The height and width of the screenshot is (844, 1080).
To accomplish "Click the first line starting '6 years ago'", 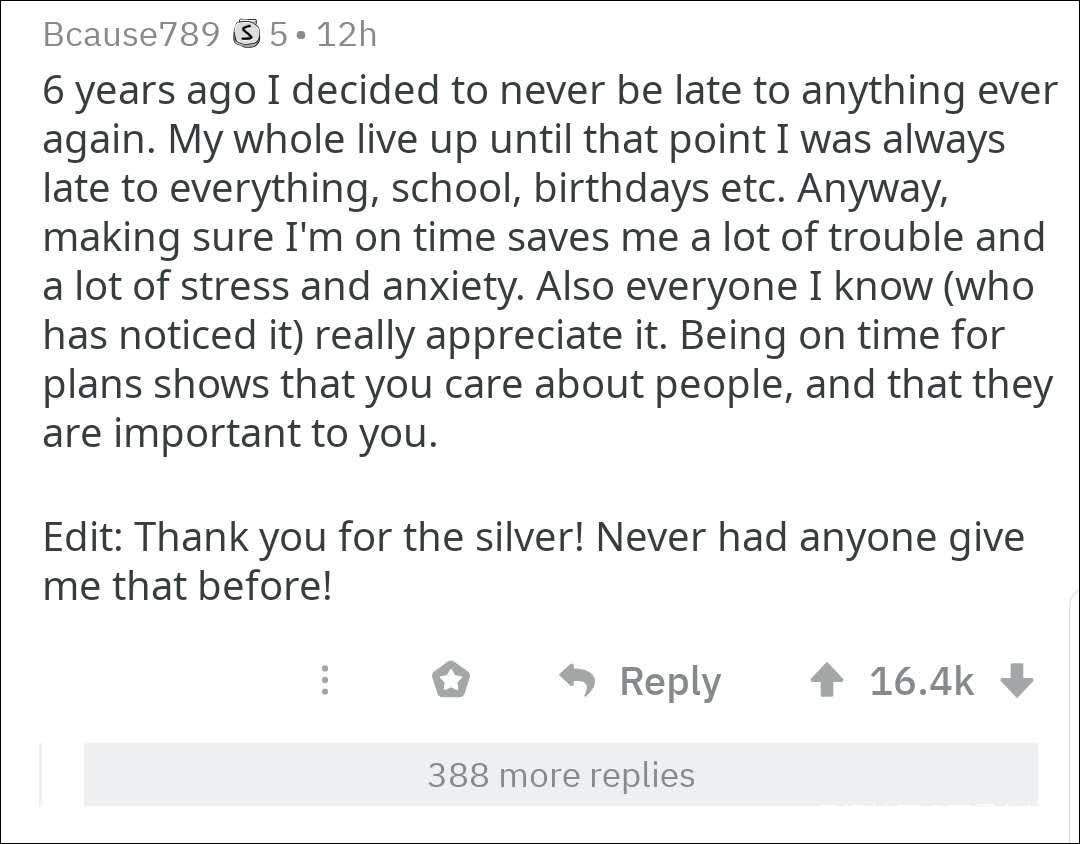I will tap(549, 91).
